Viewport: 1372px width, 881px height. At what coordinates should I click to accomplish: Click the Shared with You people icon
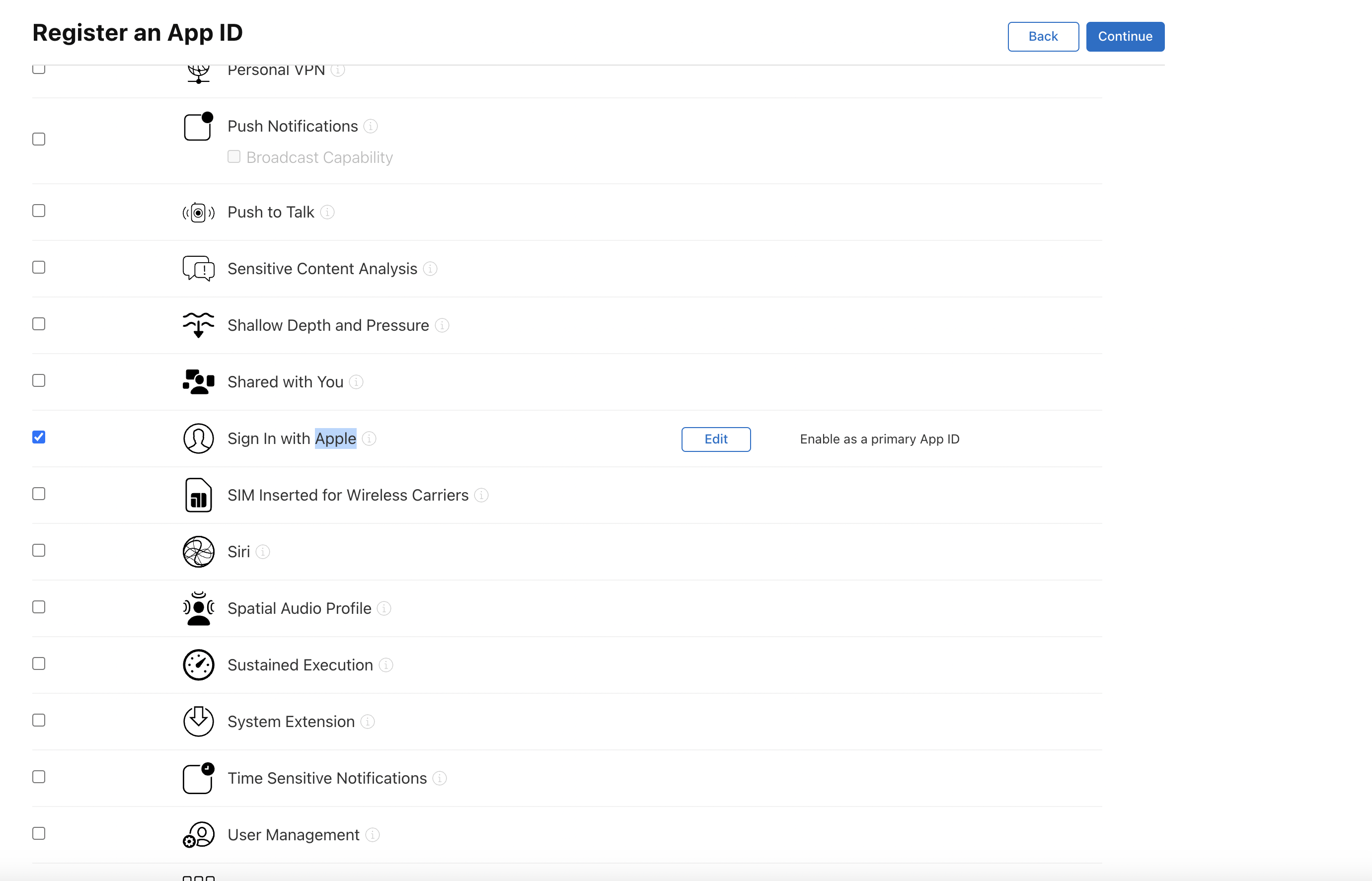(198, 381)
